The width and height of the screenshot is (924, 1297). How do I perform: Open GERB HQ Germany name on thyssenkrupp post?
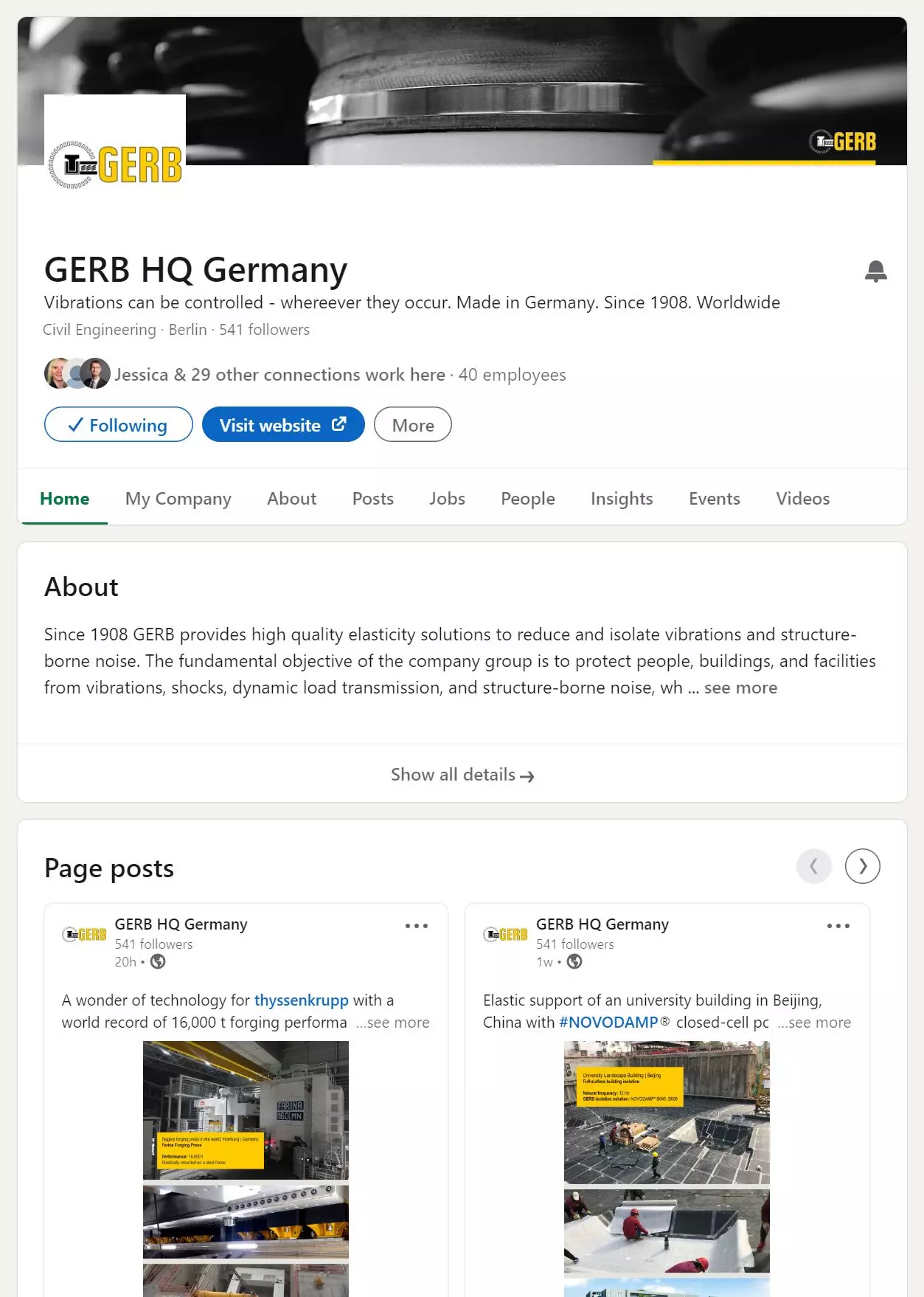(181, 924)
